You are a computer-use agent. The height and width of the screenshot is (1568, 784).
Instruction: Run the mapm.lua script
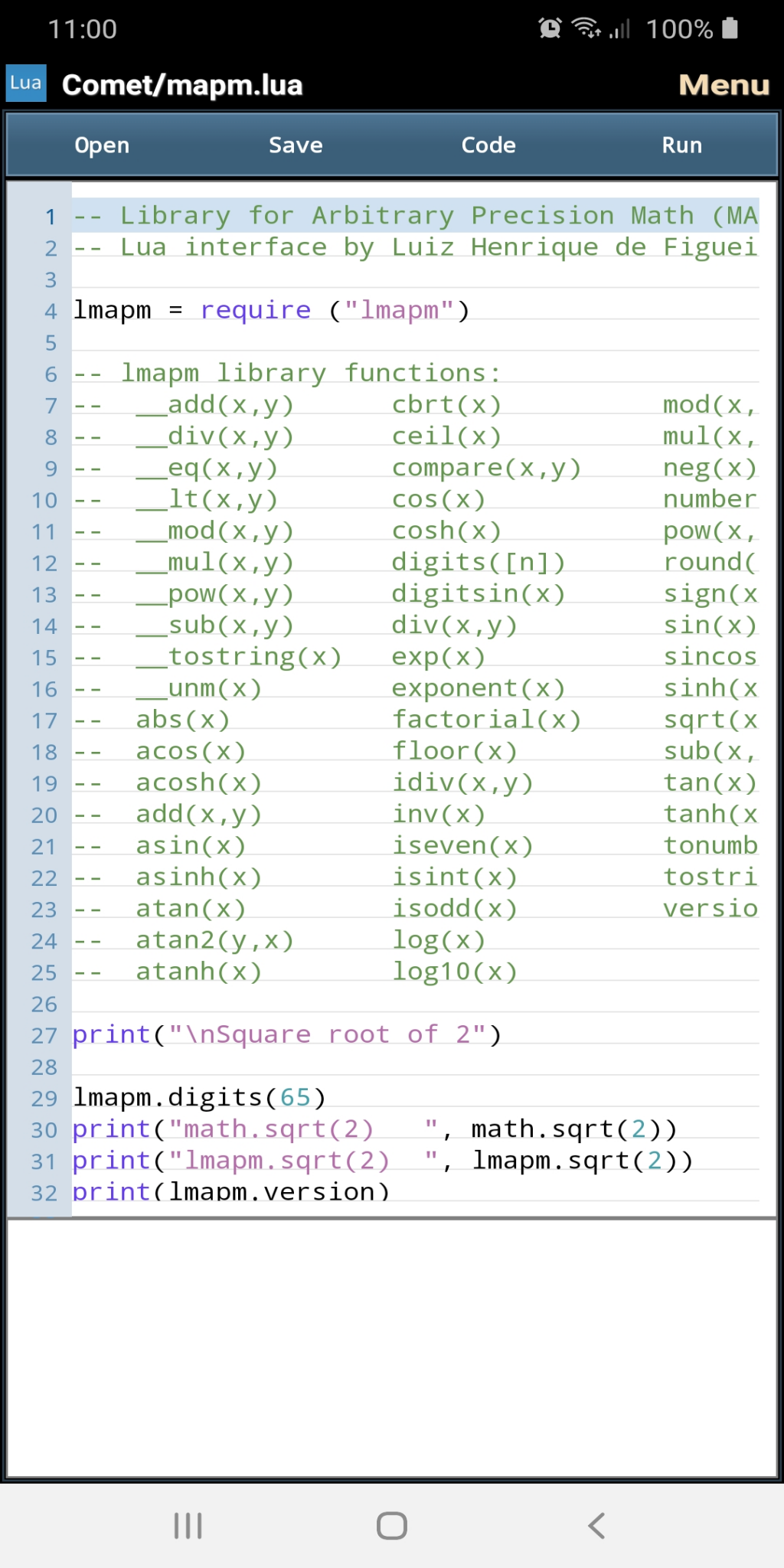681,145
